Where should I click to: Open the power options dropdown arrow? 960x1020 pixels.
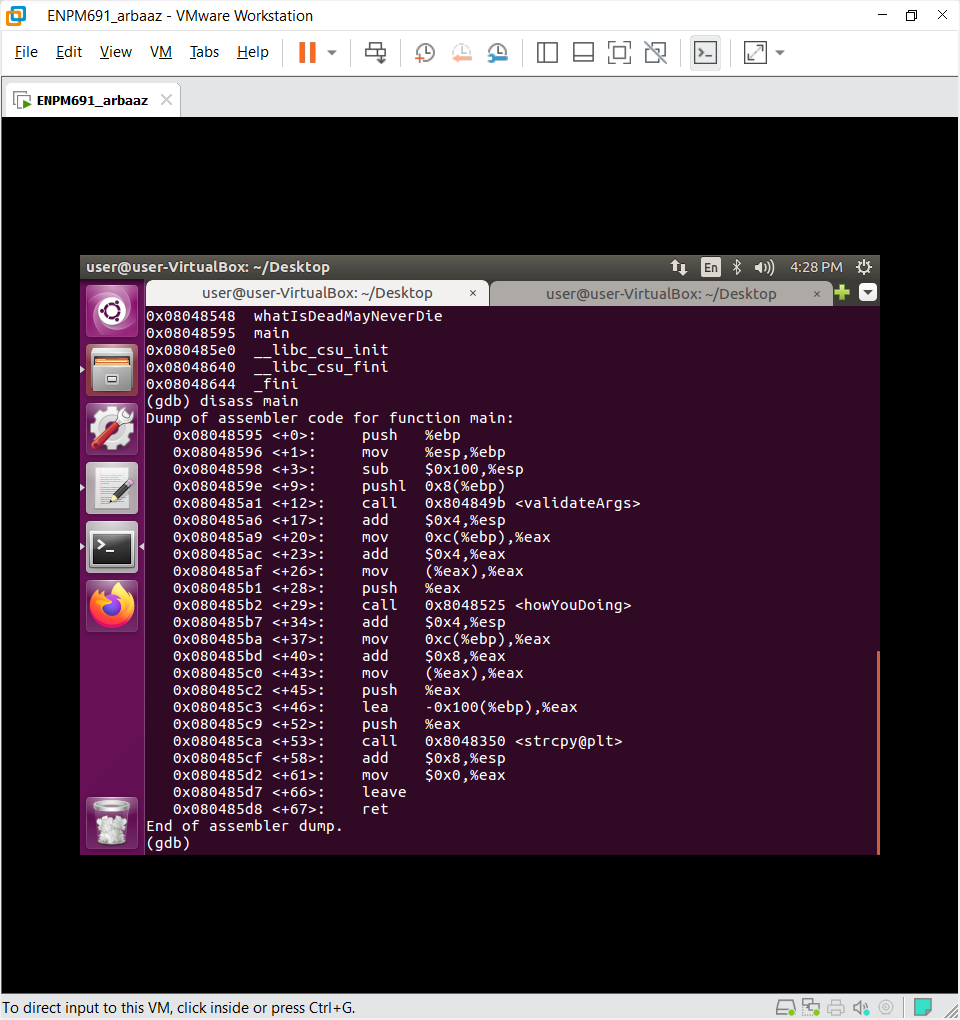[332, 53]
